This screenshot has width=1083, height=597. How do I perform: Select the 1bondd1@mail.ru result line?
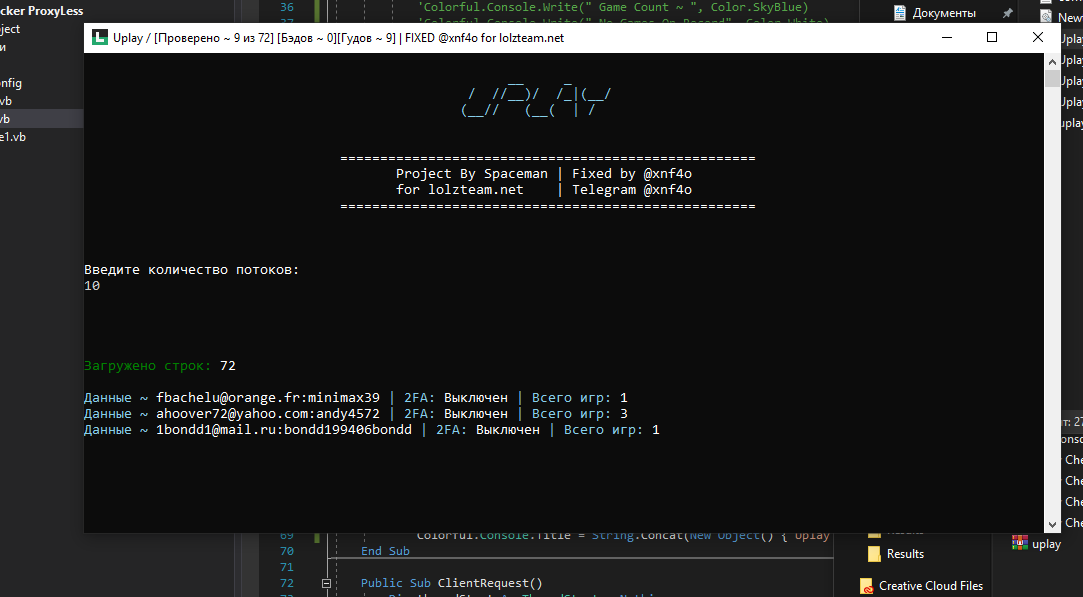coord(372,430)
